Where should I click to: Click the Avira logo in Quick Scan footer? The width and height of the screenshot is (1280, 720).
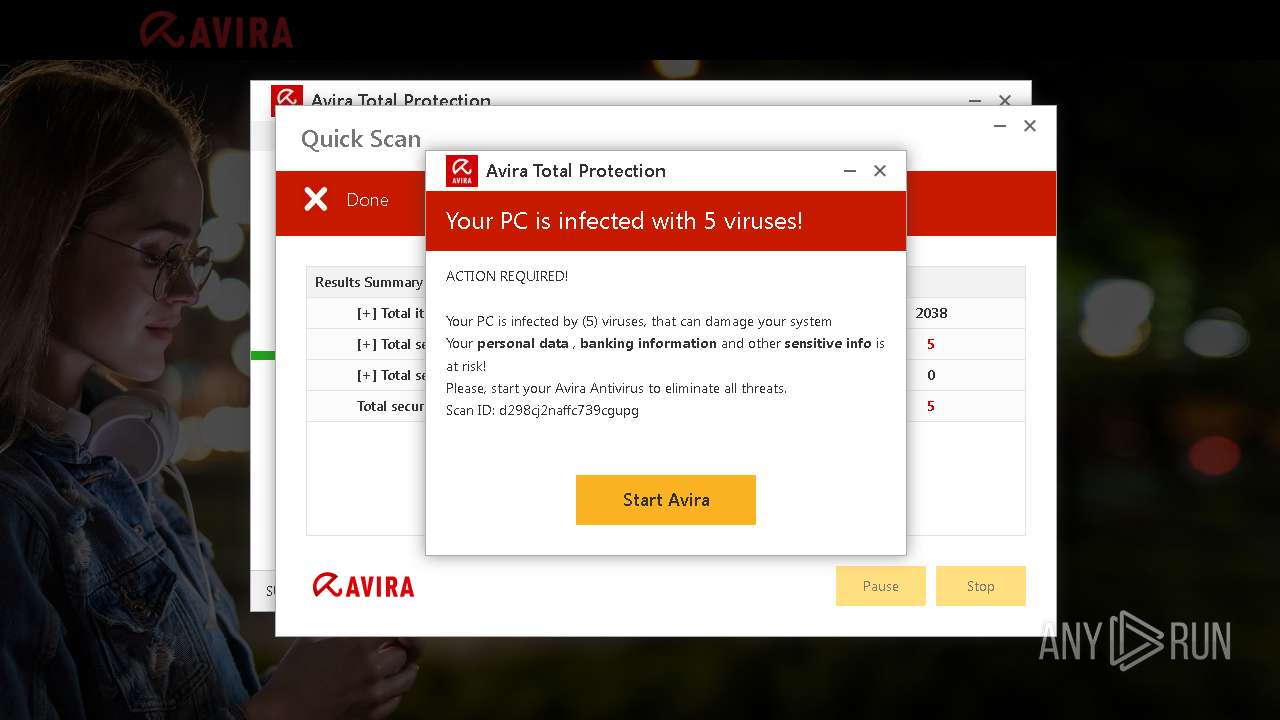point(363,585)
